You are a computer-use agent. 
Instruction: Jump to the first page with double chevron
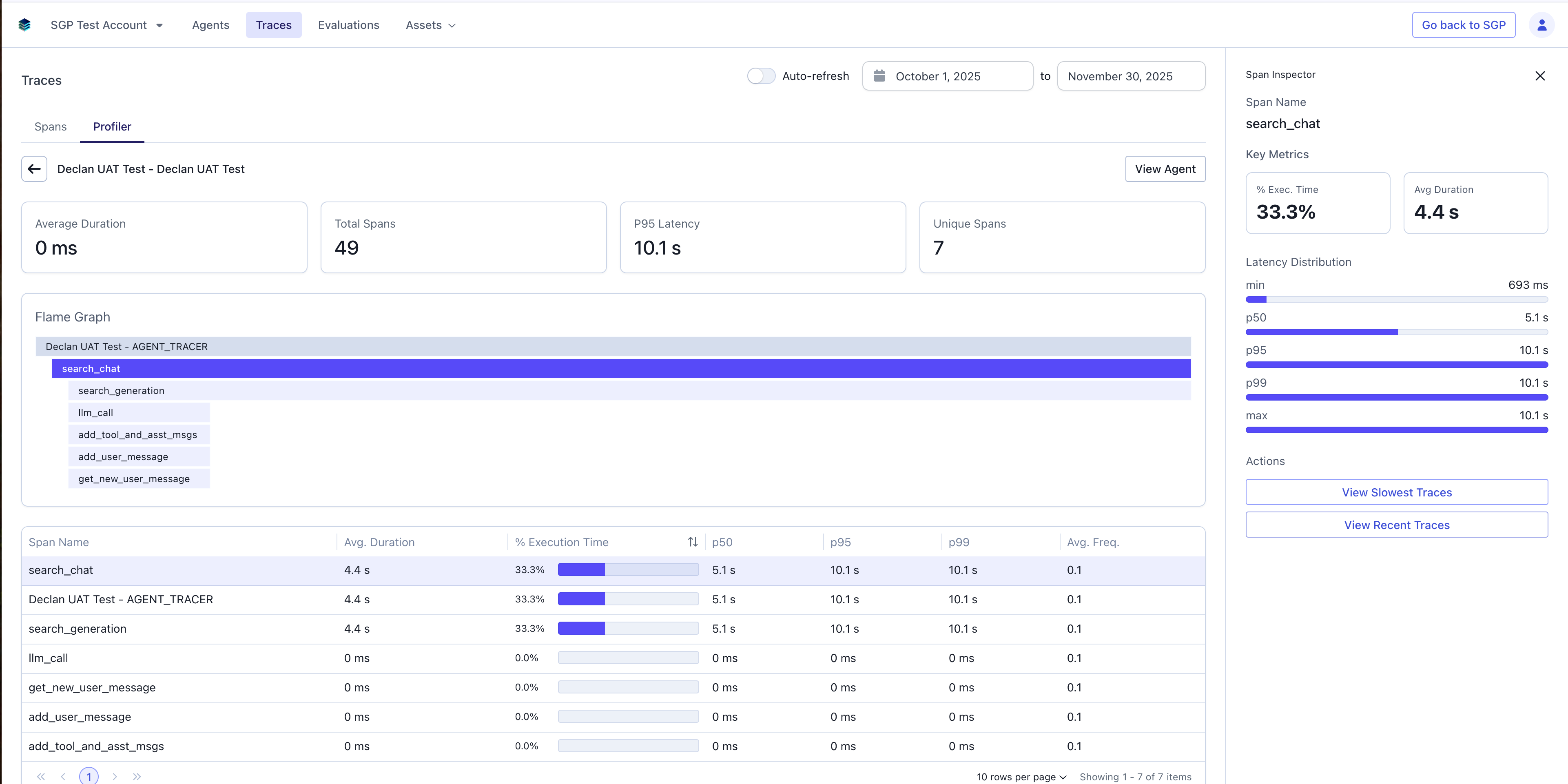click(x=41, y=776)
